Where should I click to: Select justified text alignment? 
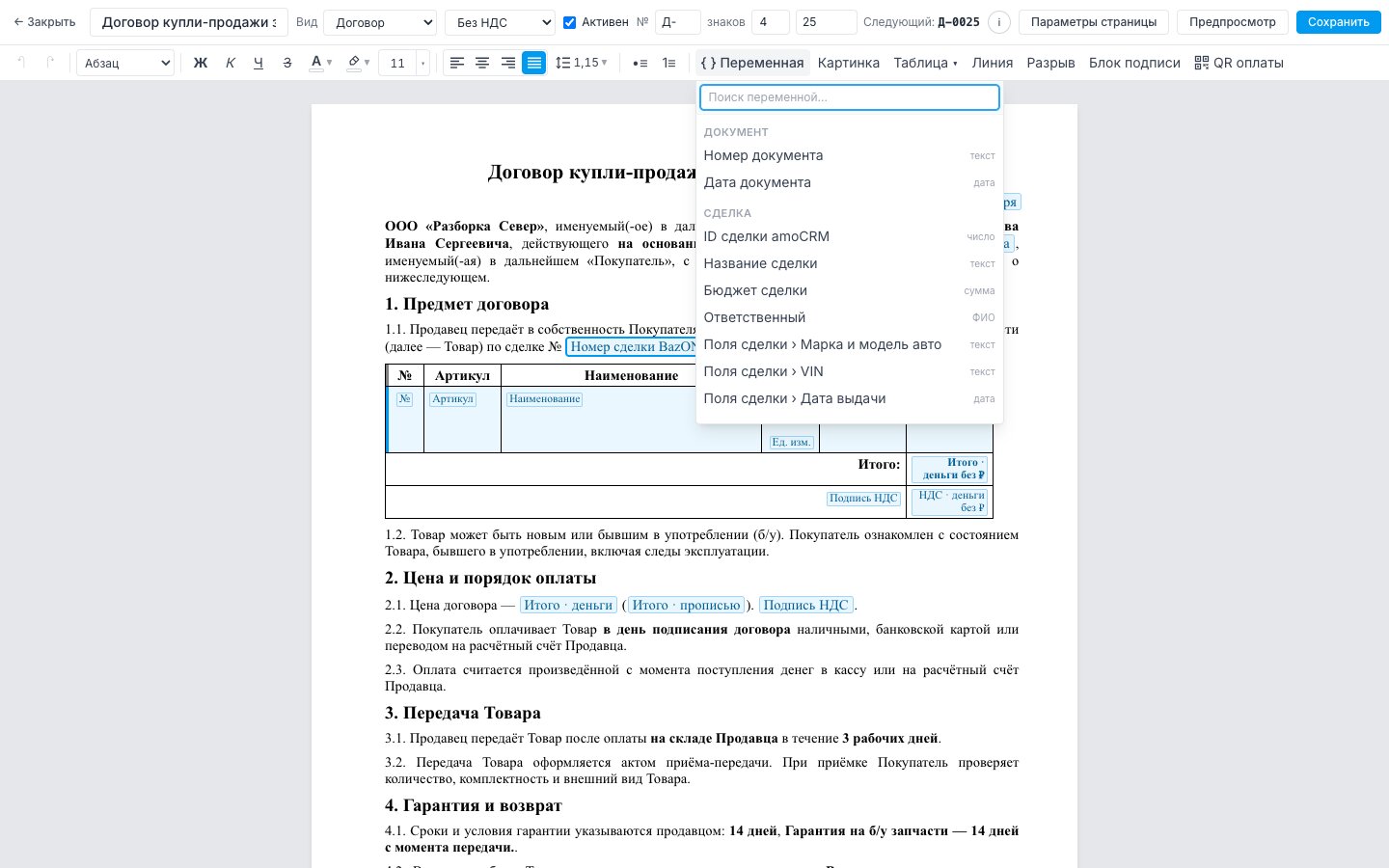coord(533,63)
